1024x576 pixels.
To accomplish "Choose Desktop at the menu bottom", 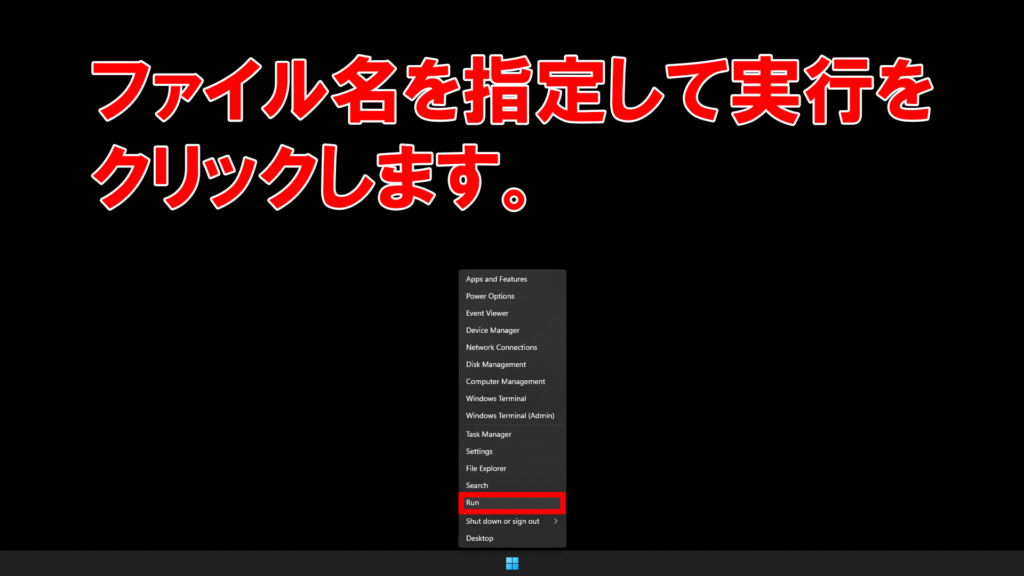I will coord(480,538).
